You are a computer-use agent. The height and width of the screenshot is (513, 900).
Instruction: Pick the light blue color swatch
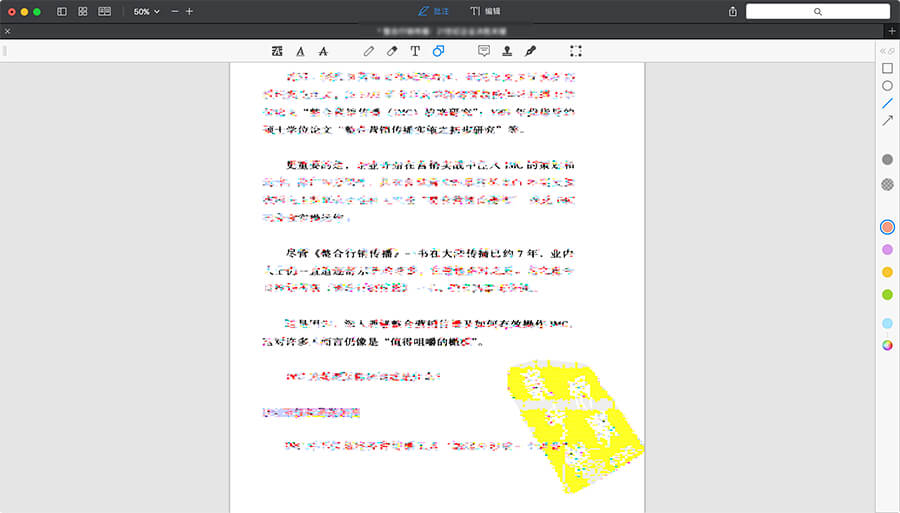pos(887,324)
